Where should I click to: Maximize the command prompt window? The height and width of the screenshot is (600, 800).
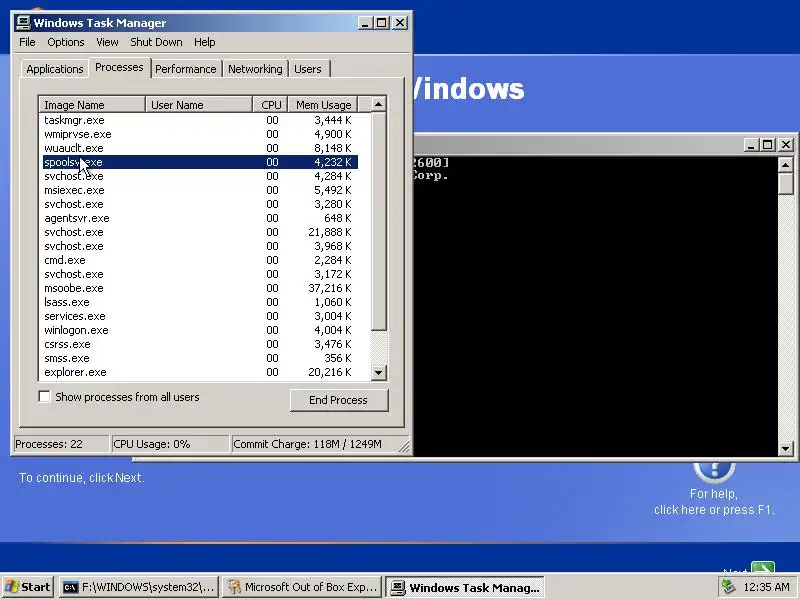point(767,145)
